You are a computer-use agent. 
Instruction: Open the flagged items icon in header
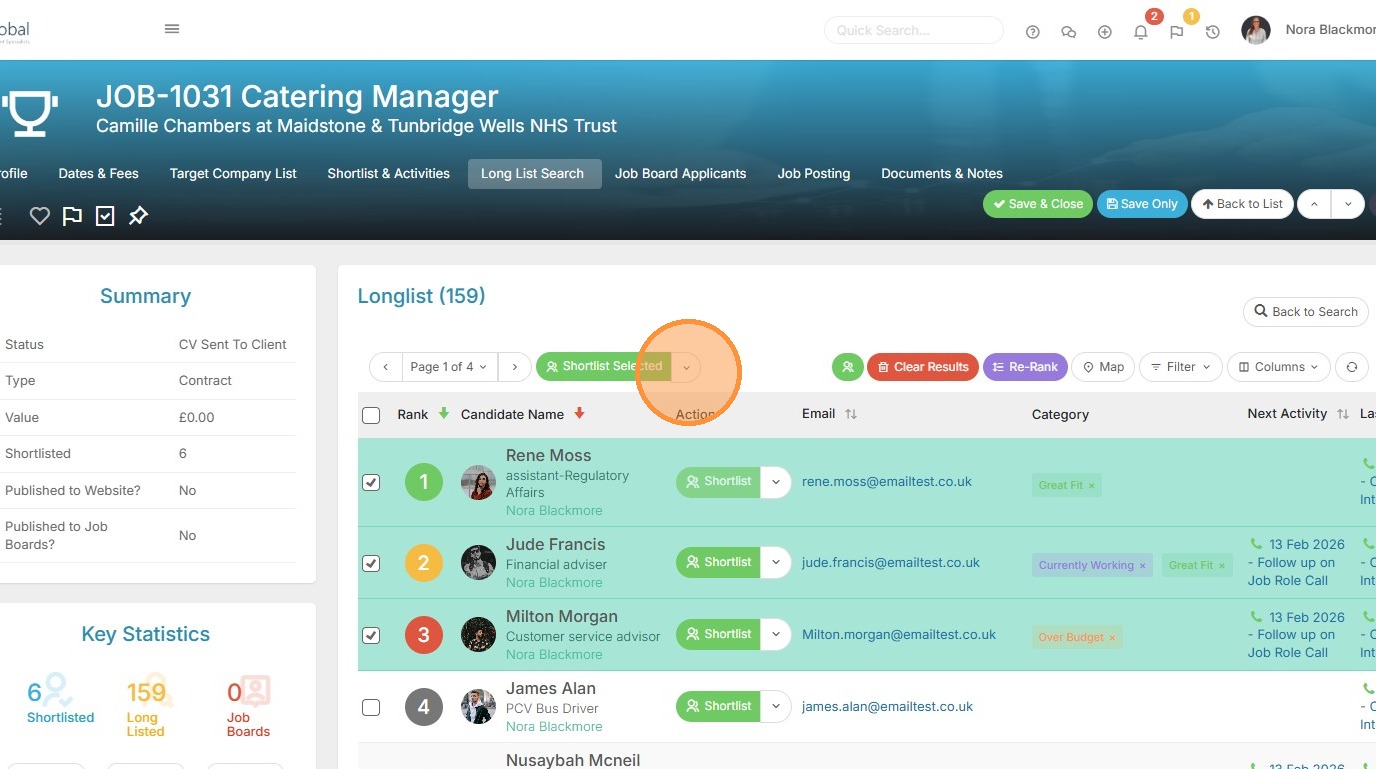(x=1177, y=32)
